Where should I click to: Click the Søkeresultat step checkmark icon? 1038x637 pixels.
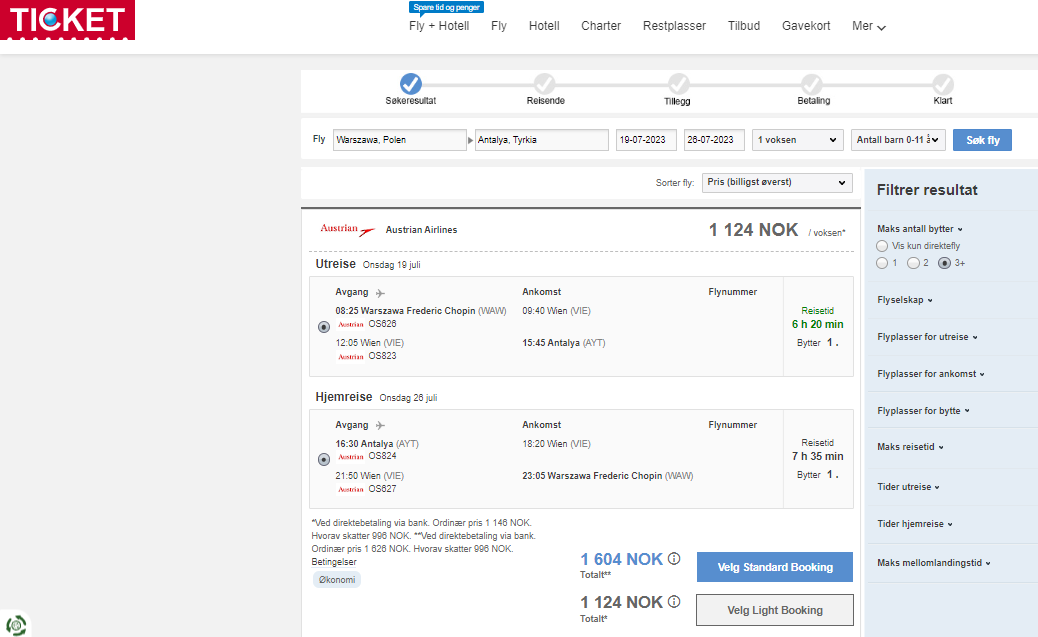(410, 84)
